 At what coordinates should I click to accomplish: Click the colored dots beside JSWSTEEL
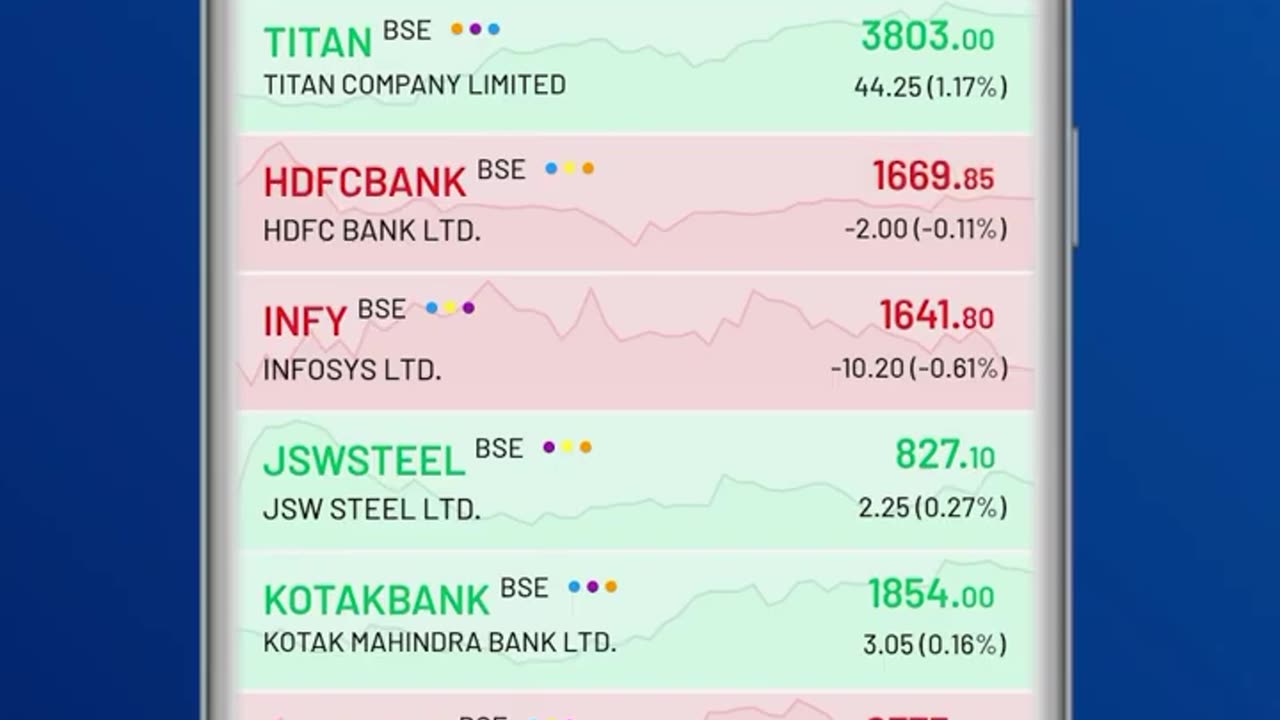pos(567,447)
